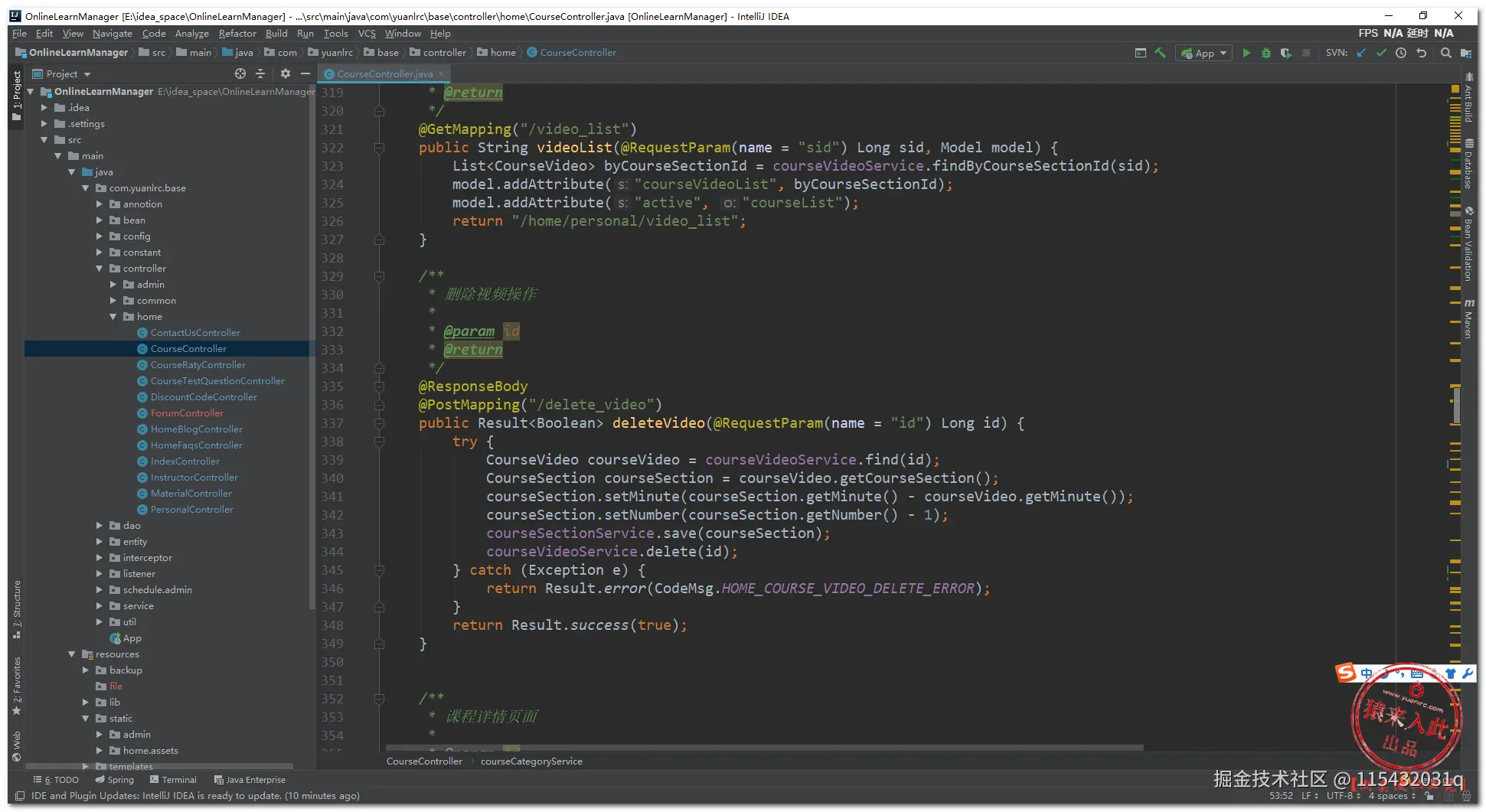Expand the dao package

[x=100, y=526]
